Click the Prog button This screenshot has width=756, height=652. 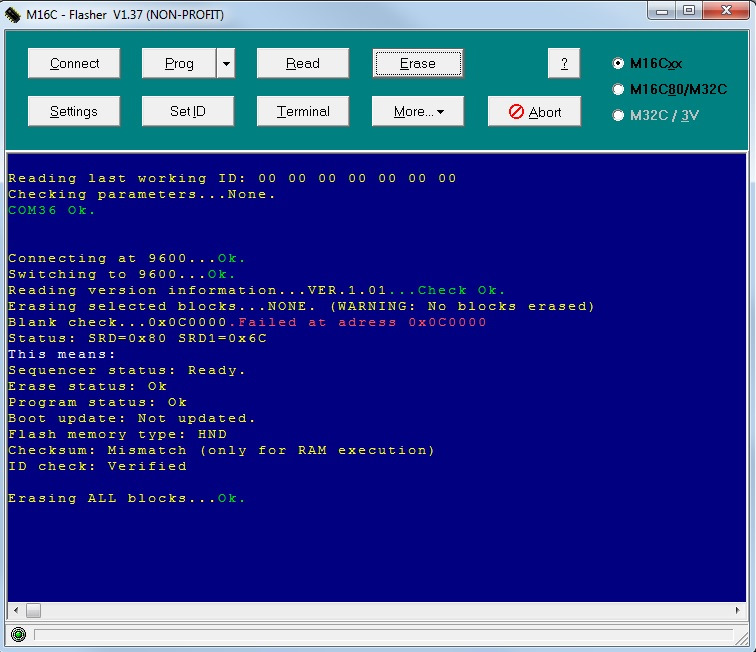click(179, 63)
